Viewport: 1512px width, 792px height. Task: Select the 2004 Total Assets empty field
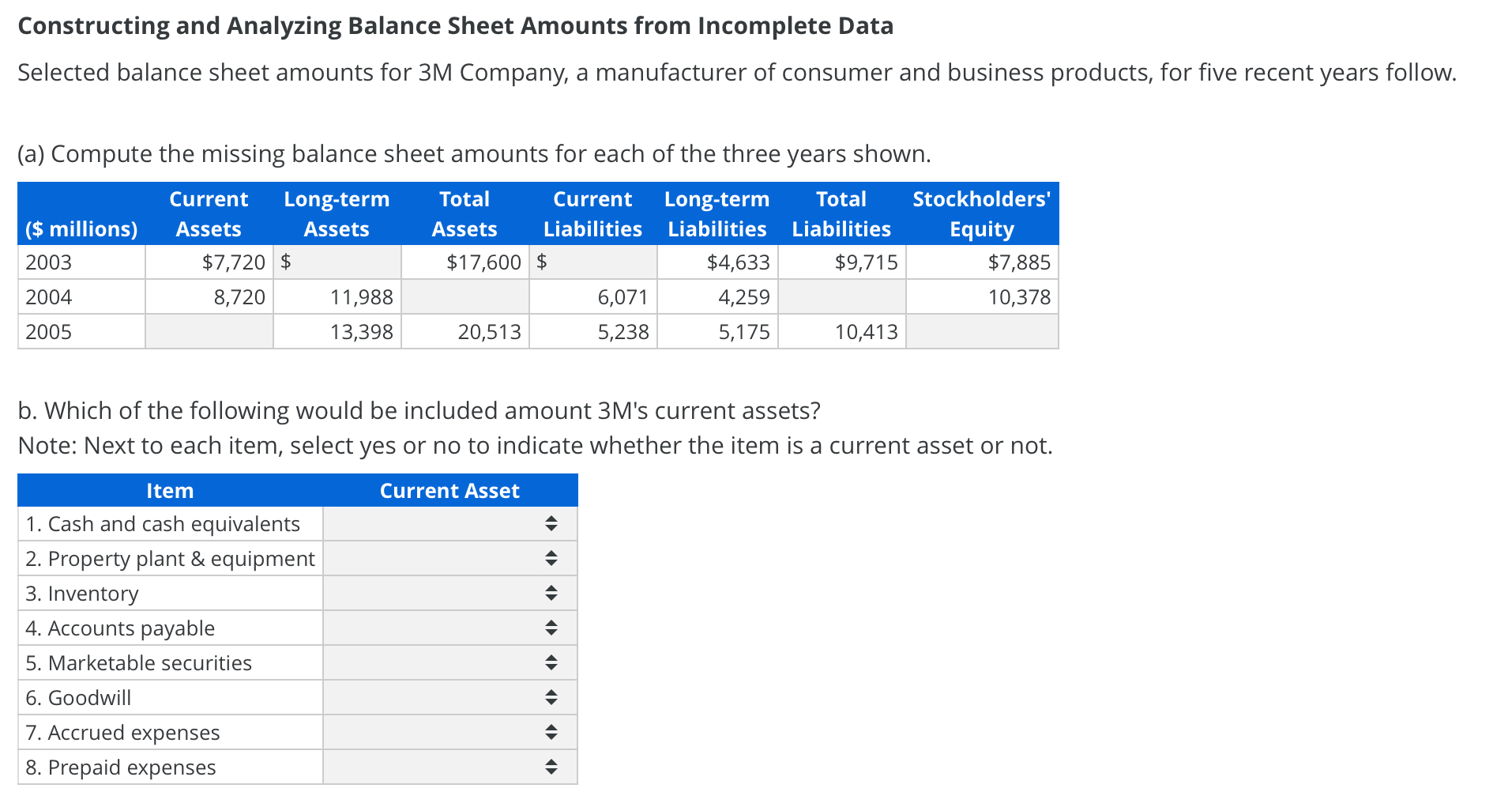(465, 296)
